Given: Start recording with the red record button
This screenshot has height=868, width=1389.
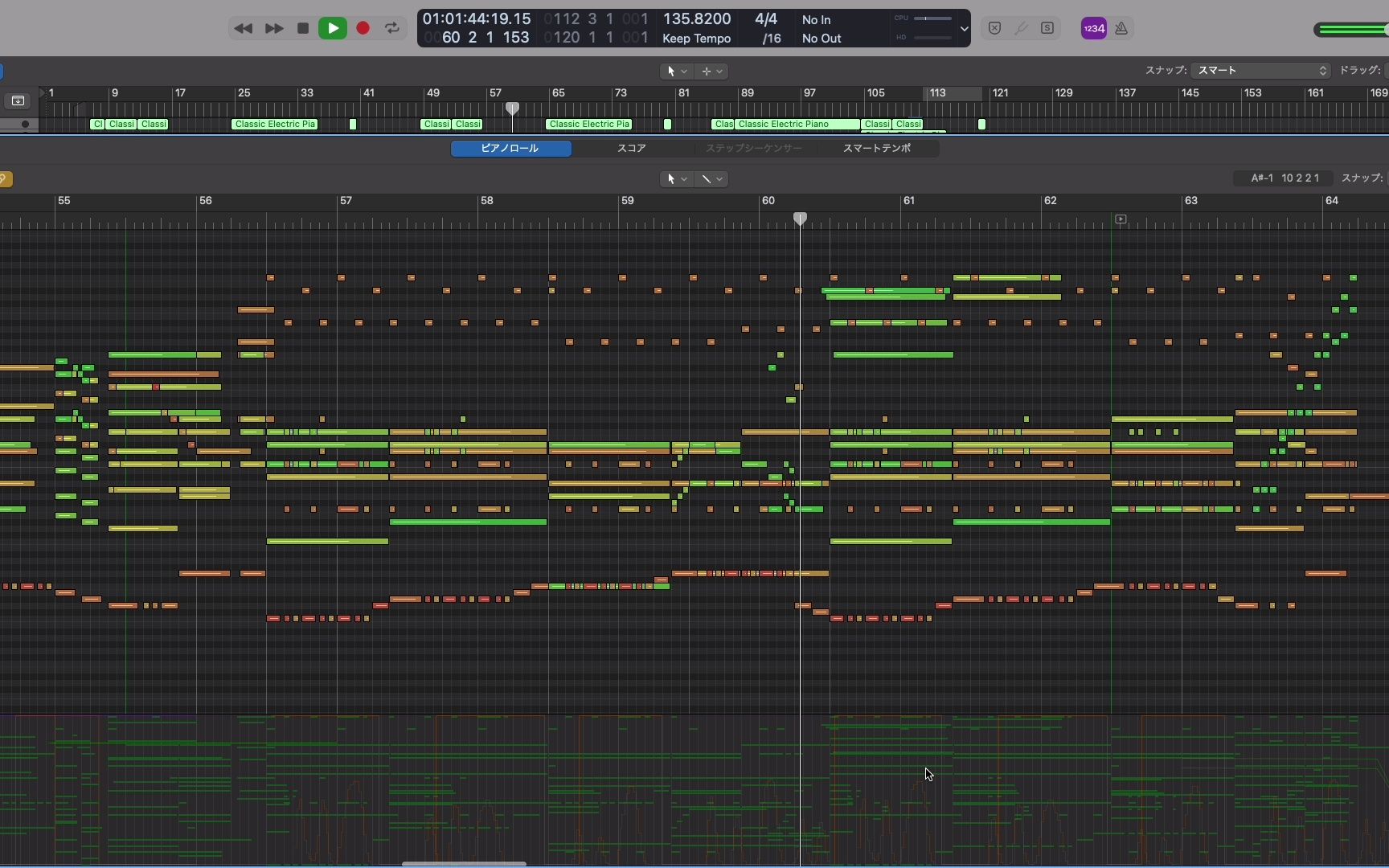Looking at the screenshot, I should click(x=363, y=28).
